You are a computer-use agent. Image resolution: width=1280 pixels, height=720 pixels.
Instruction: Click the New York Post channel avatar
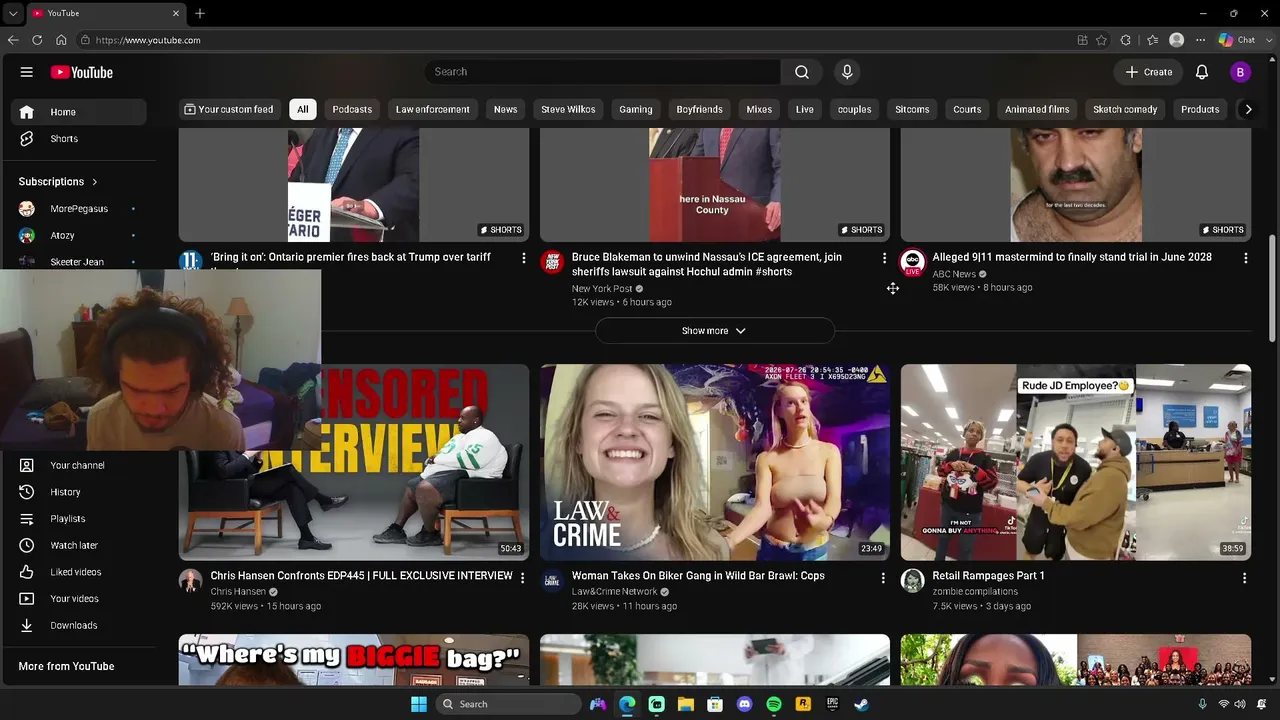coord(552,262)
